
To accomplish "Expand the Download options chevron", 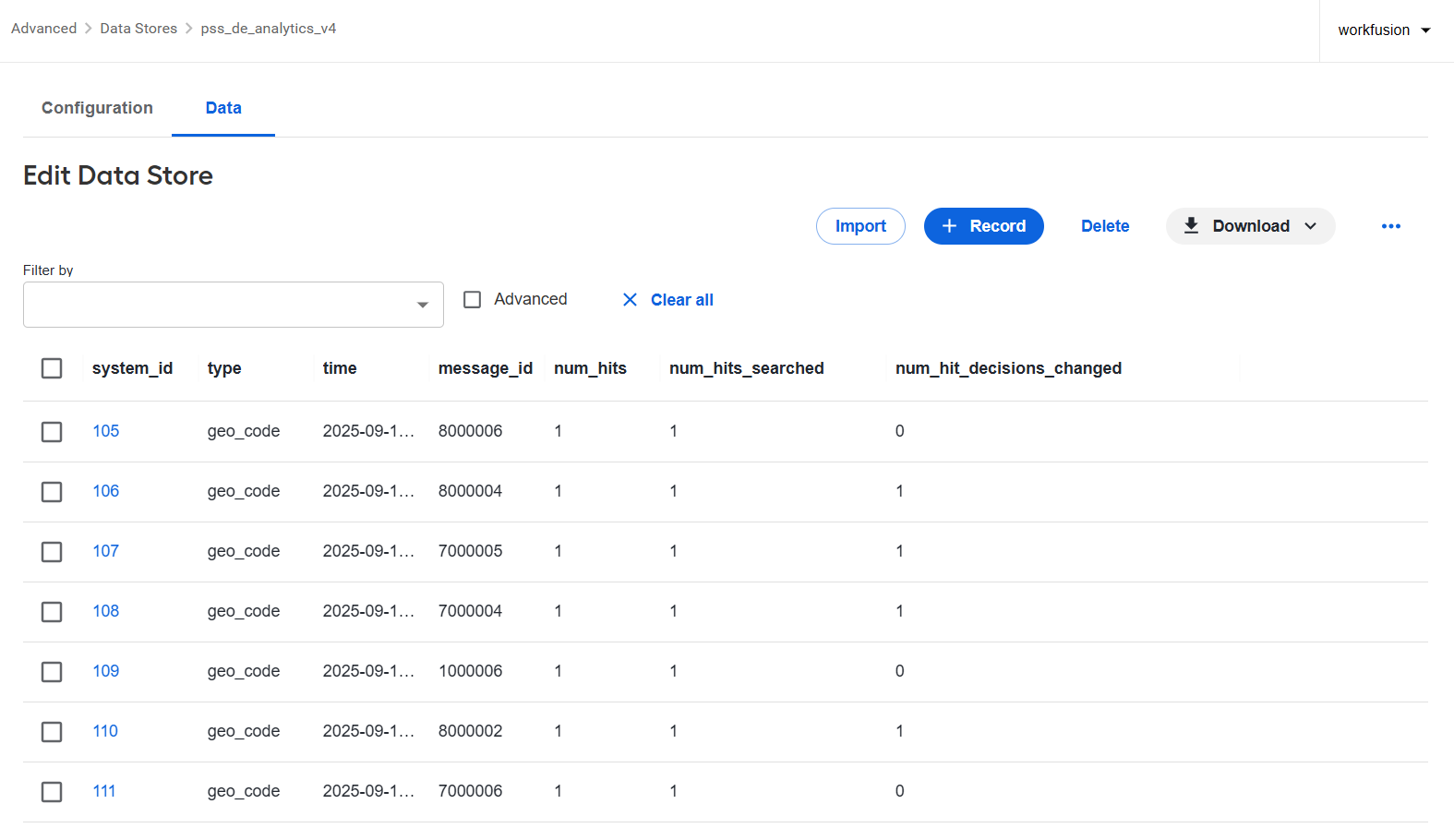I will tap(1311, 226).
